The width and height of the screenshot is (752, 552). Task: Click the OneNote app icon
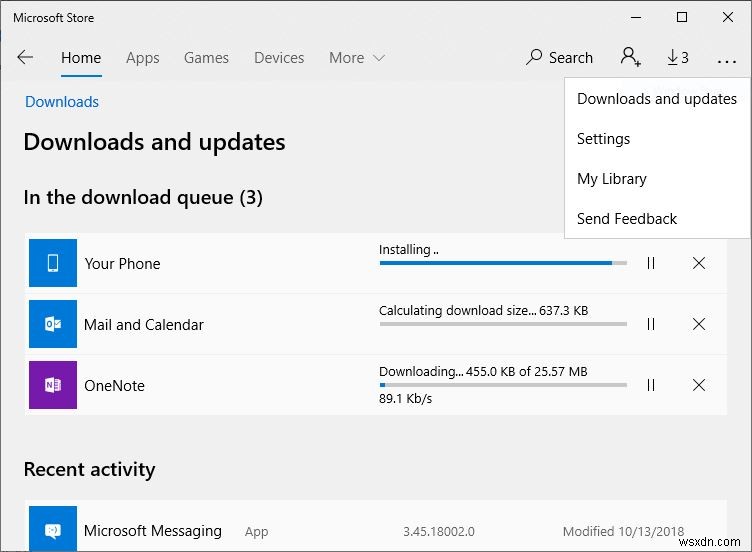(53, 385)
